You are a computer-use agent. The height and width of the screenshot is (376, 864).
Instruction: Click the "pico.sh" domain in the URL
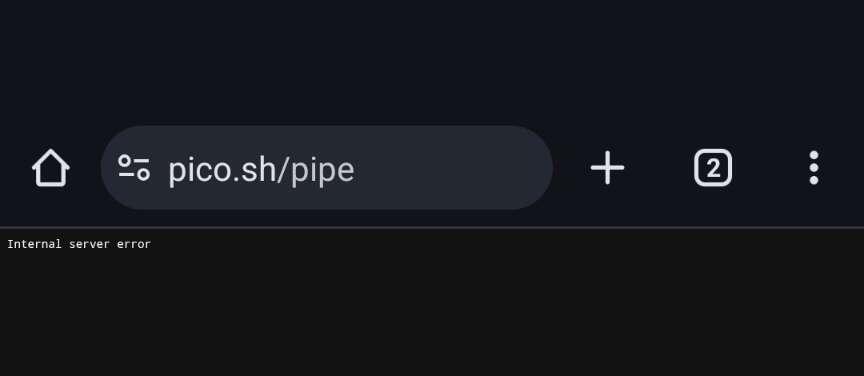tap(222, 170)
